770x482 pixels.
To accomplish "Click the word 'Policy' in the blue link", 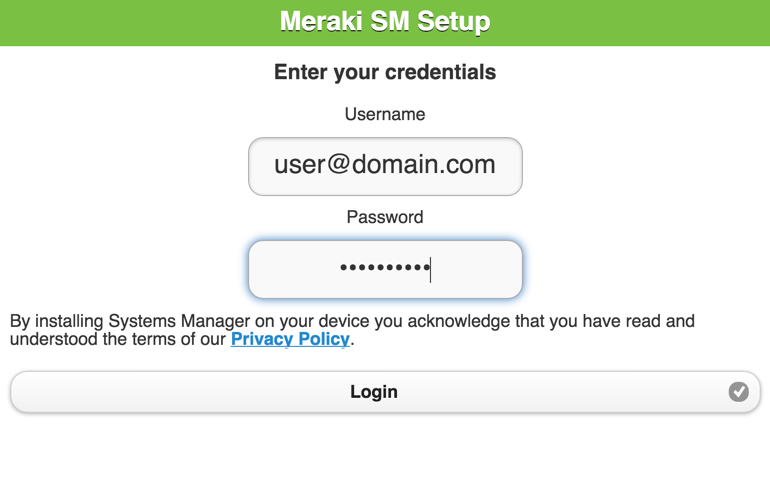I will (x=324, y=339).
